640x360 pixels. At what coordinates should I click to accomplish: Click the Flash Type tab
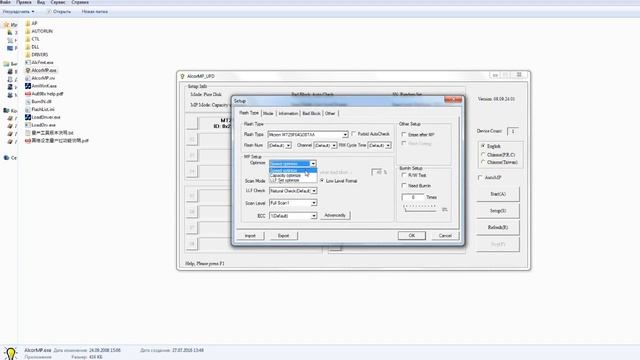click(249, 113)
